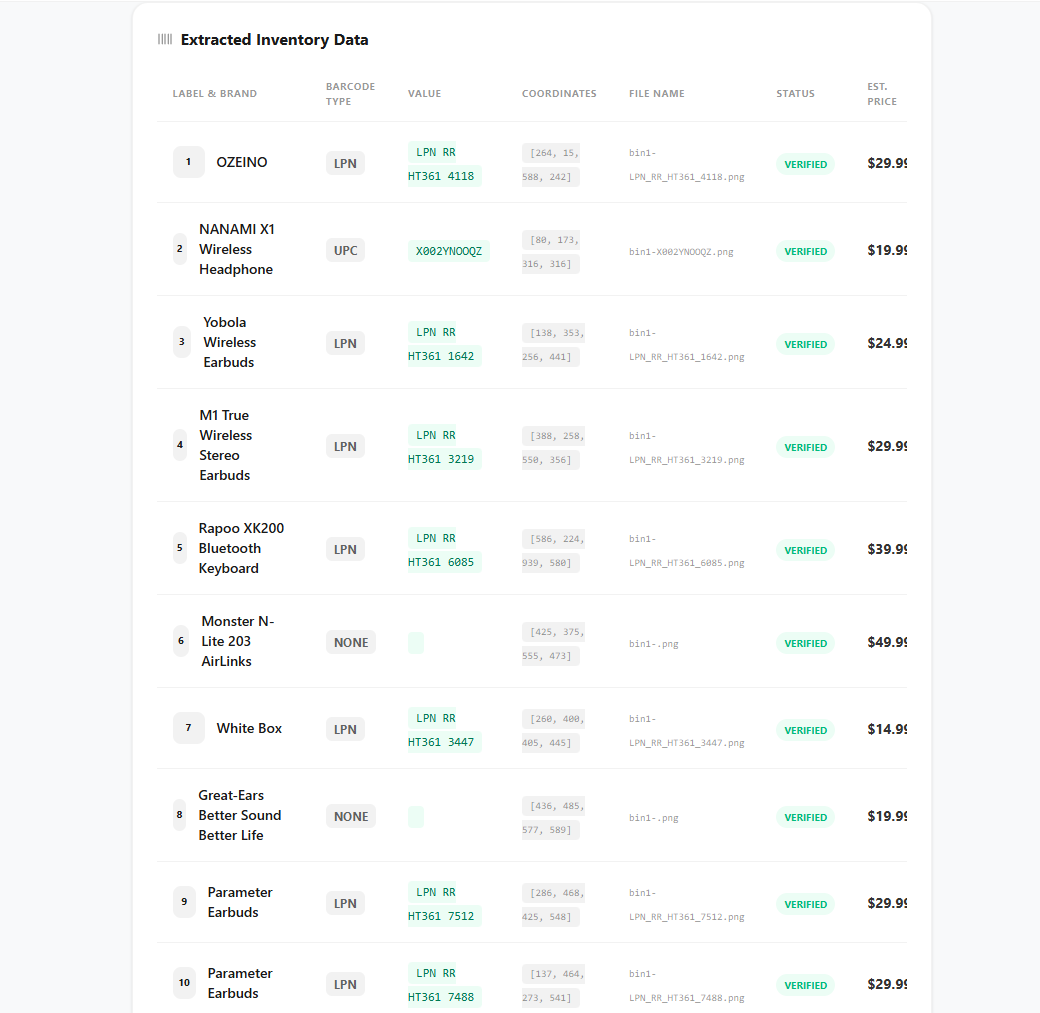The image size is (1040, 1013).
Task: Click the File Name column header
Action: [656, 94]
